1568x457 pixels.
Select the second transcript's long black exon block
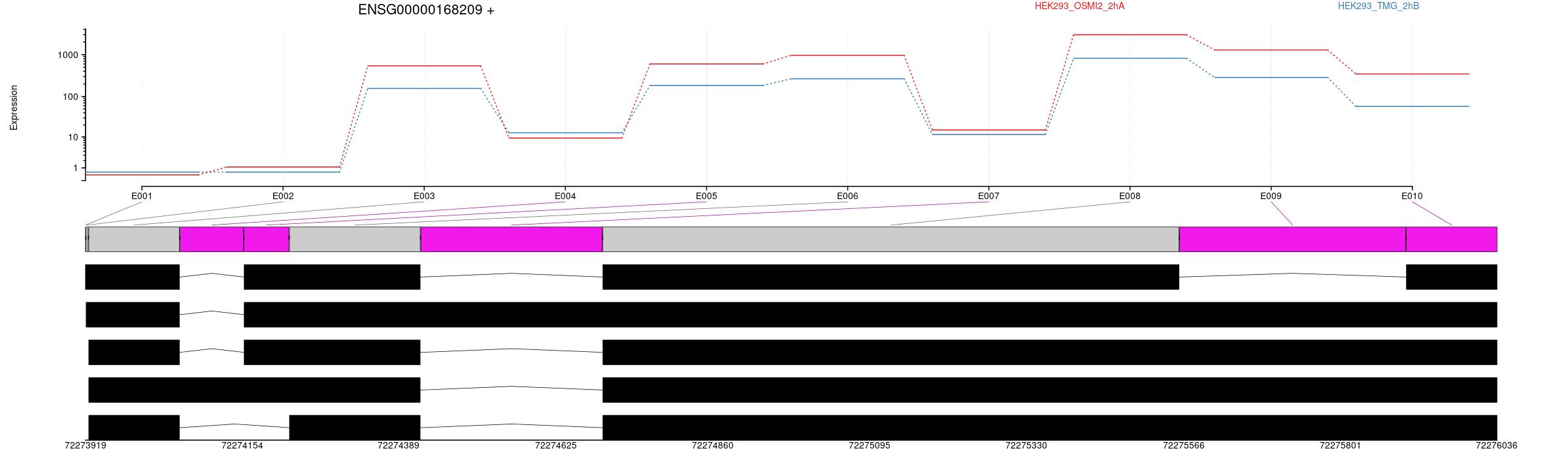[x=870, y=315]
